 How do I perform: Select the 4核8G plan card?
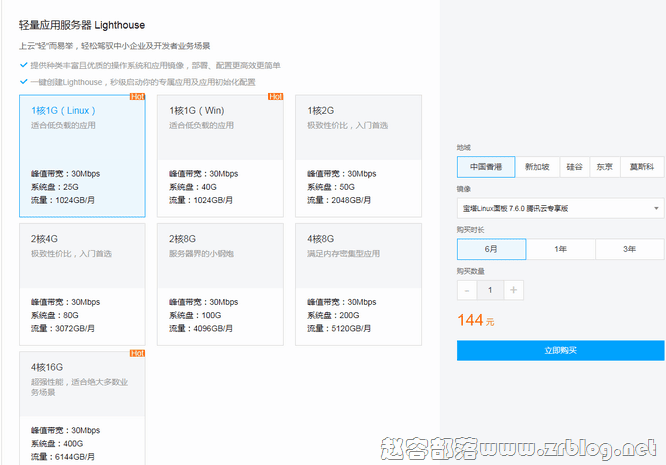[x=358, y=284]
